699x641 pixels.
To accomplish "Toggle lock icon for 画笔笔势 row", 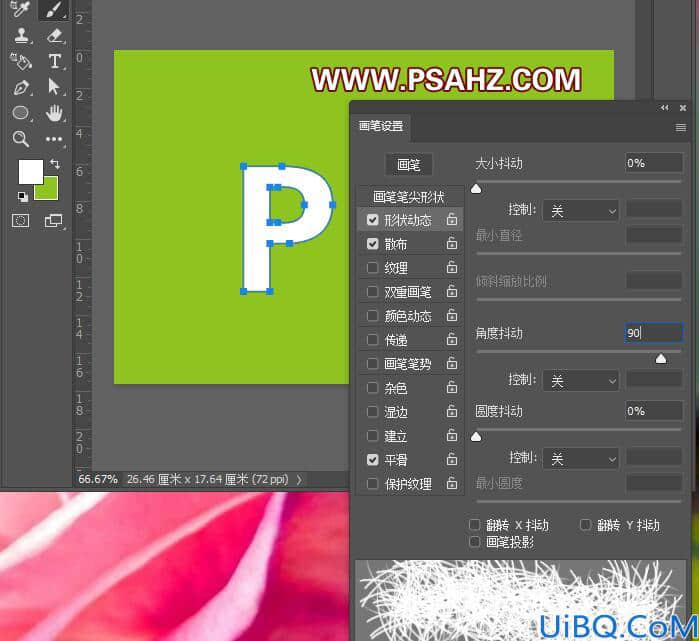I will tap(452, 363).
